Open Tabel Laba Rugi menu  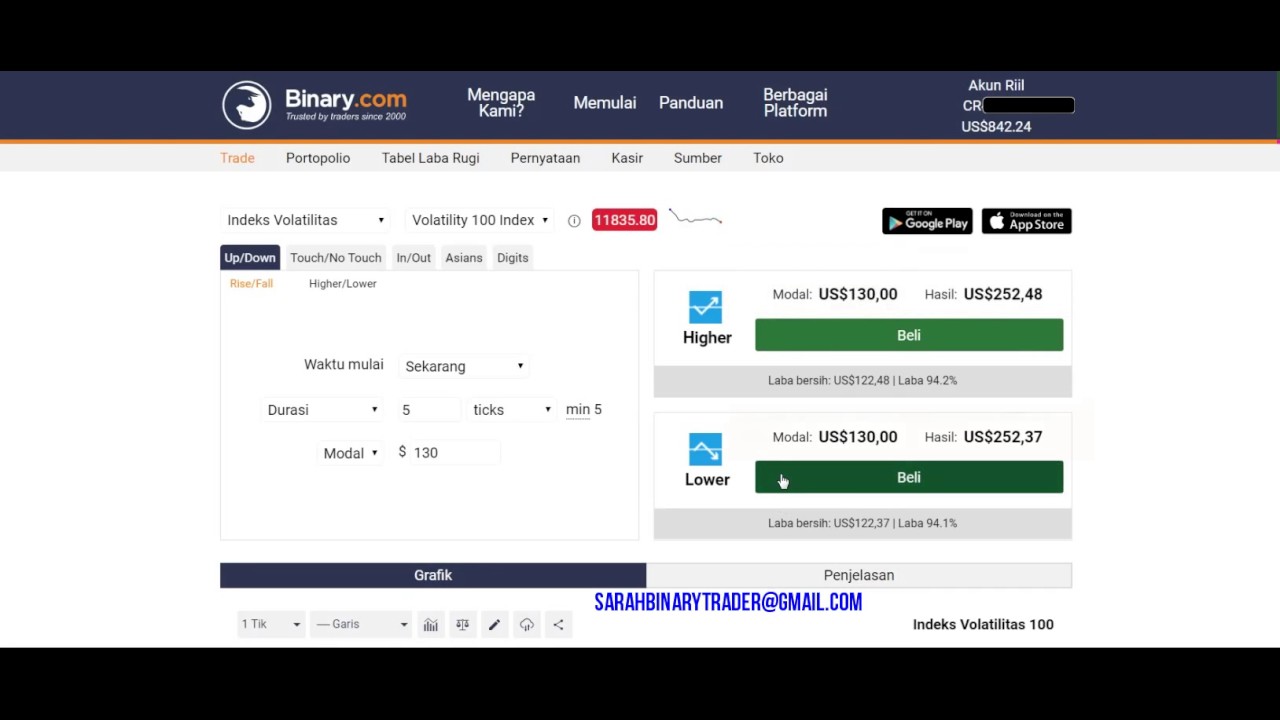[430, 158]
